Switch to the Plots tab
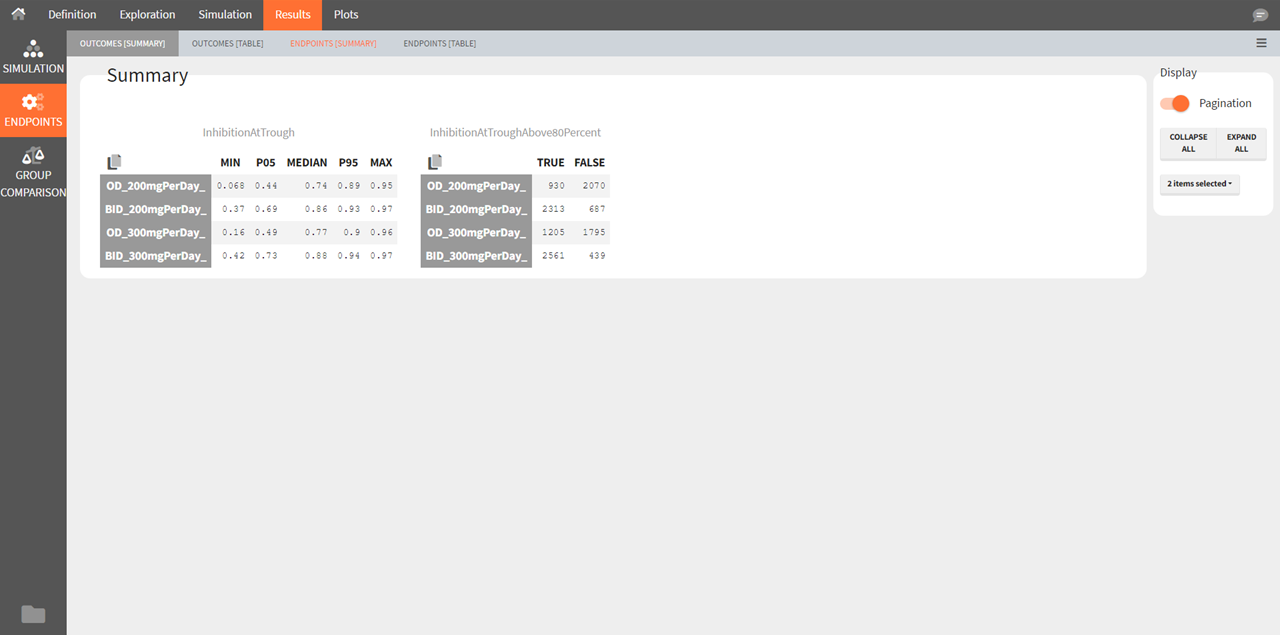Screen dimensions: 1280x635 [346, 15]
